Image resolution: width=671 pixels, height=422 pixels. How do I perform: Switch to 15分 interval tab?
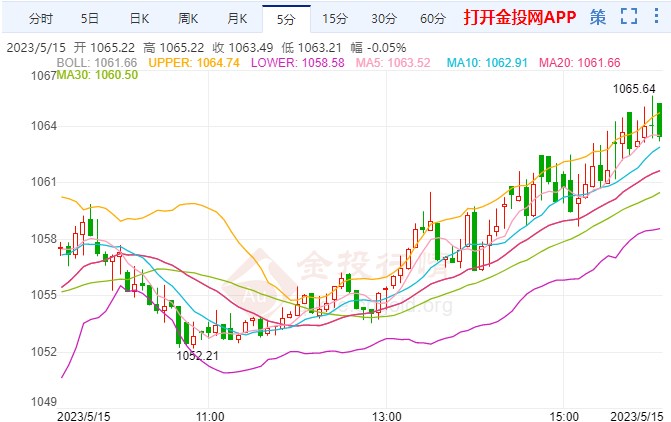335,19
